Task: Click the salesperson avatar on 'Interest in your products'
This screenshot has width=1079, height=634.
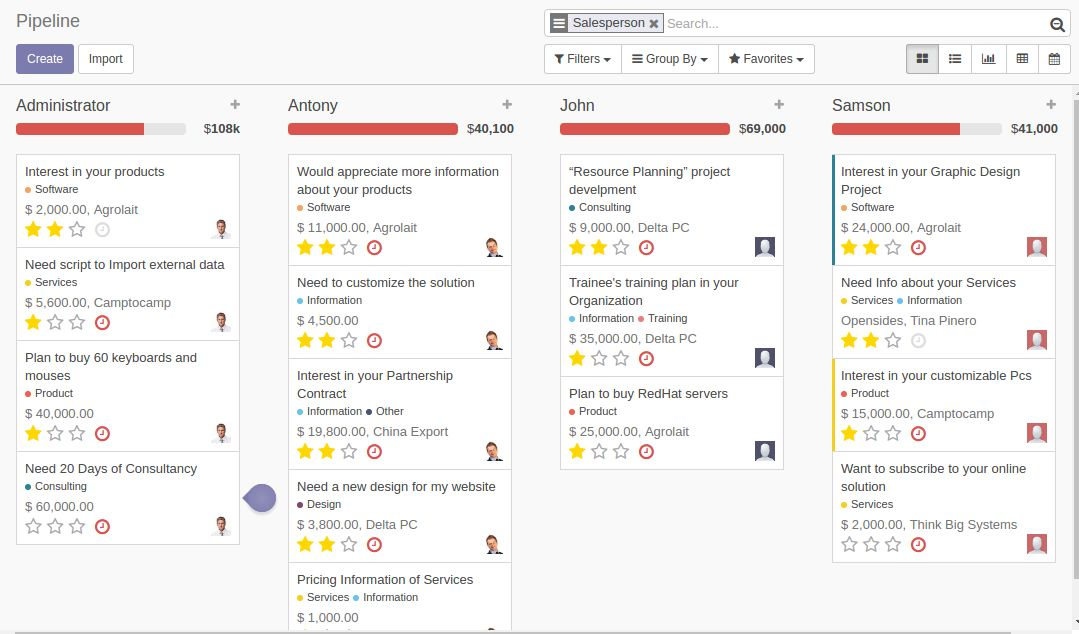Action: [223, 229]
